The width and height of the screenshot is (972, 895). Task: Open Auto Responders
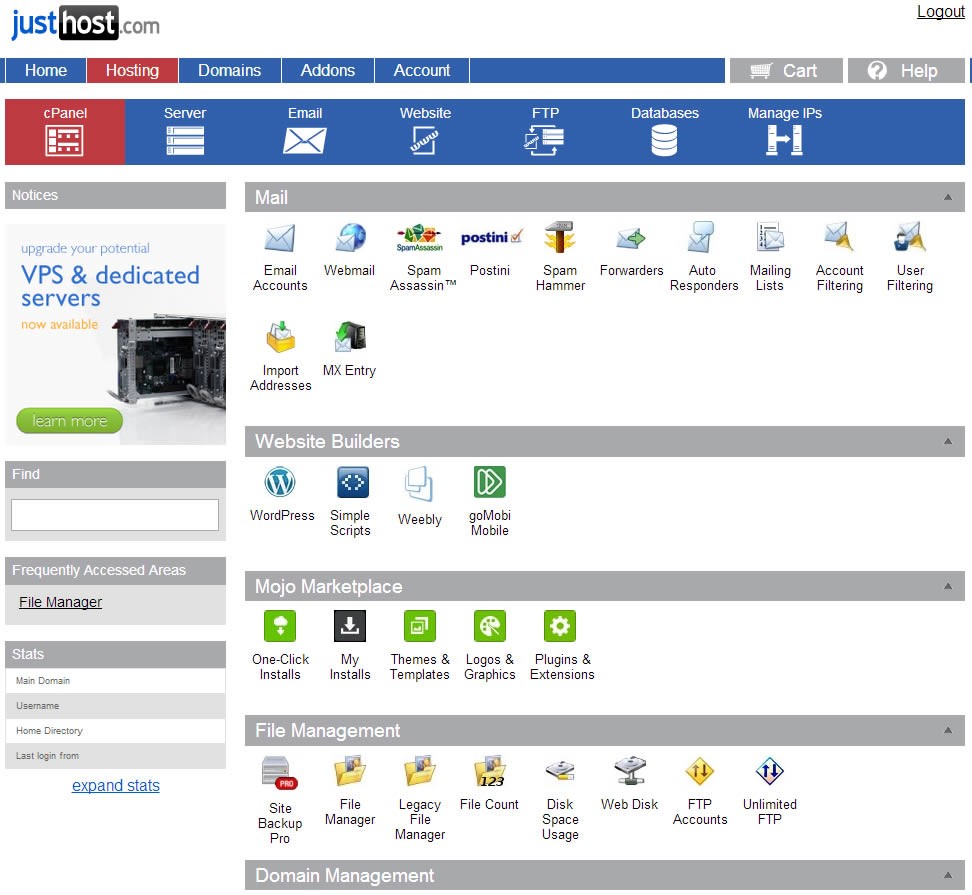point(701,237)
